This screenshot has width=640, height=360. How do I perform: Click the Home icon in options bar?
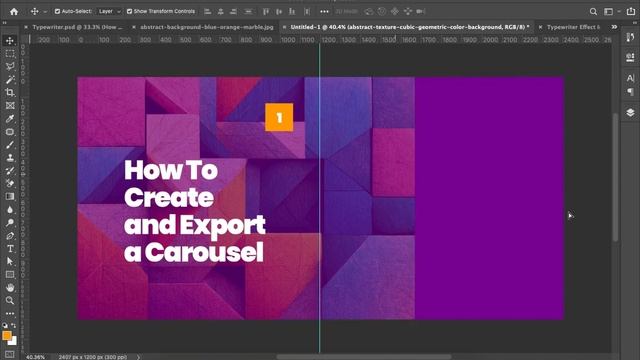point(14,11)
